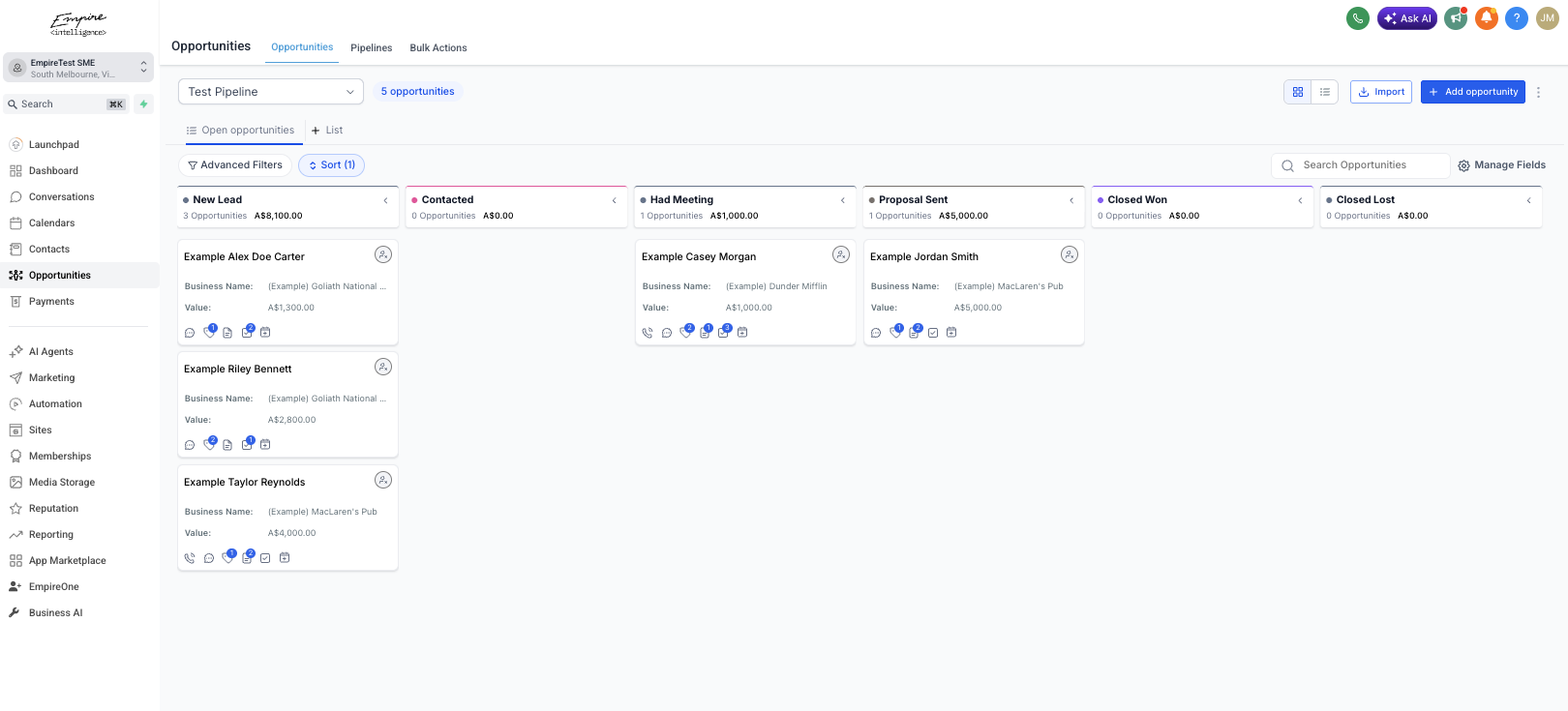1568x711 pixels.
Task: Collapse the Closed Lost column
Action: 1528,200
